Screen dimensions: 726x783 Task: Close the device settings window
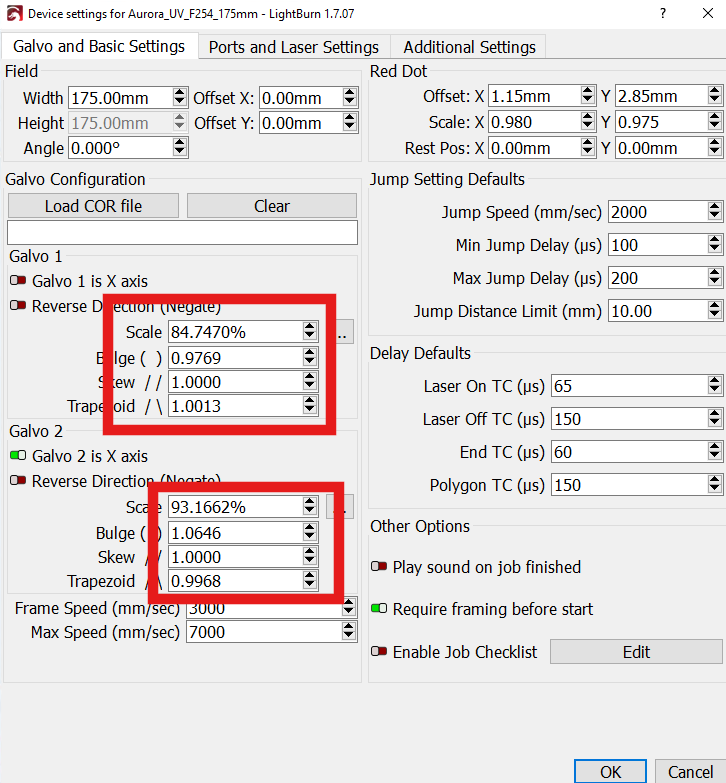tap(708, 13)
